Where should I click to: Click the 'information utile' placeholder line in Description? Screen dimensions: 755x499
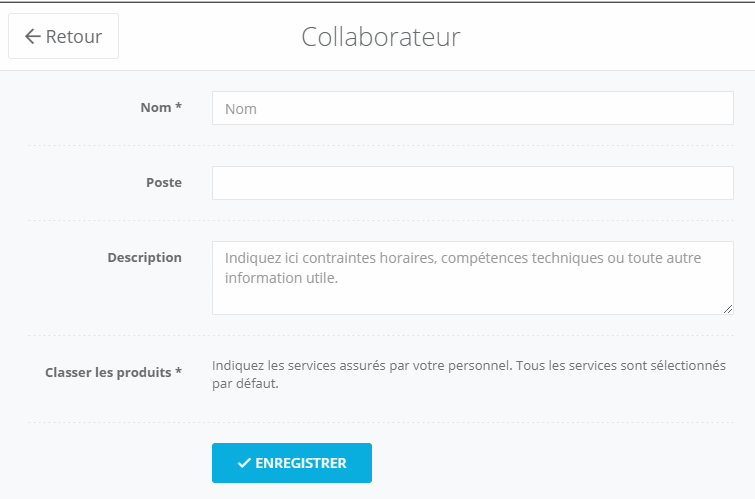coord(282,278)
